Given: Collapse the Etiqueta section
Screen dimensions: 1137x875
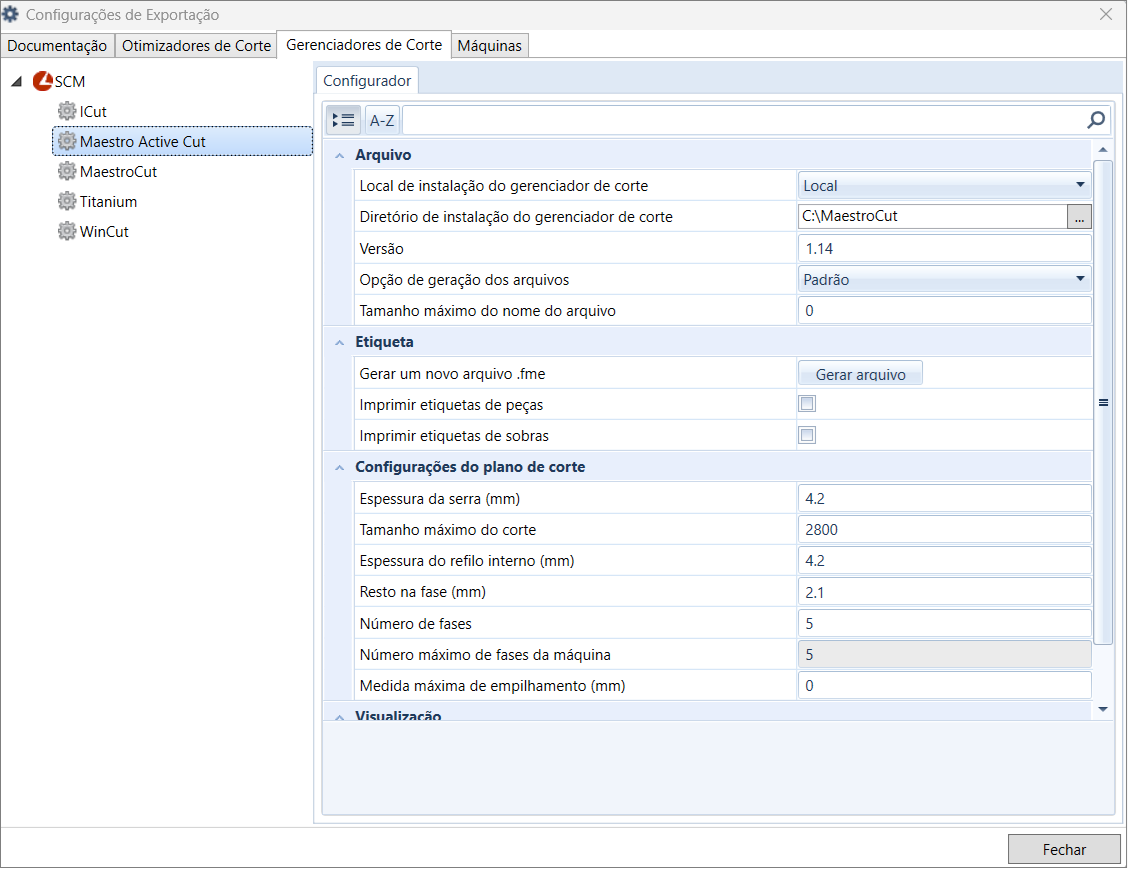Looking at the screenshot, I should click(x=339, y=342).
